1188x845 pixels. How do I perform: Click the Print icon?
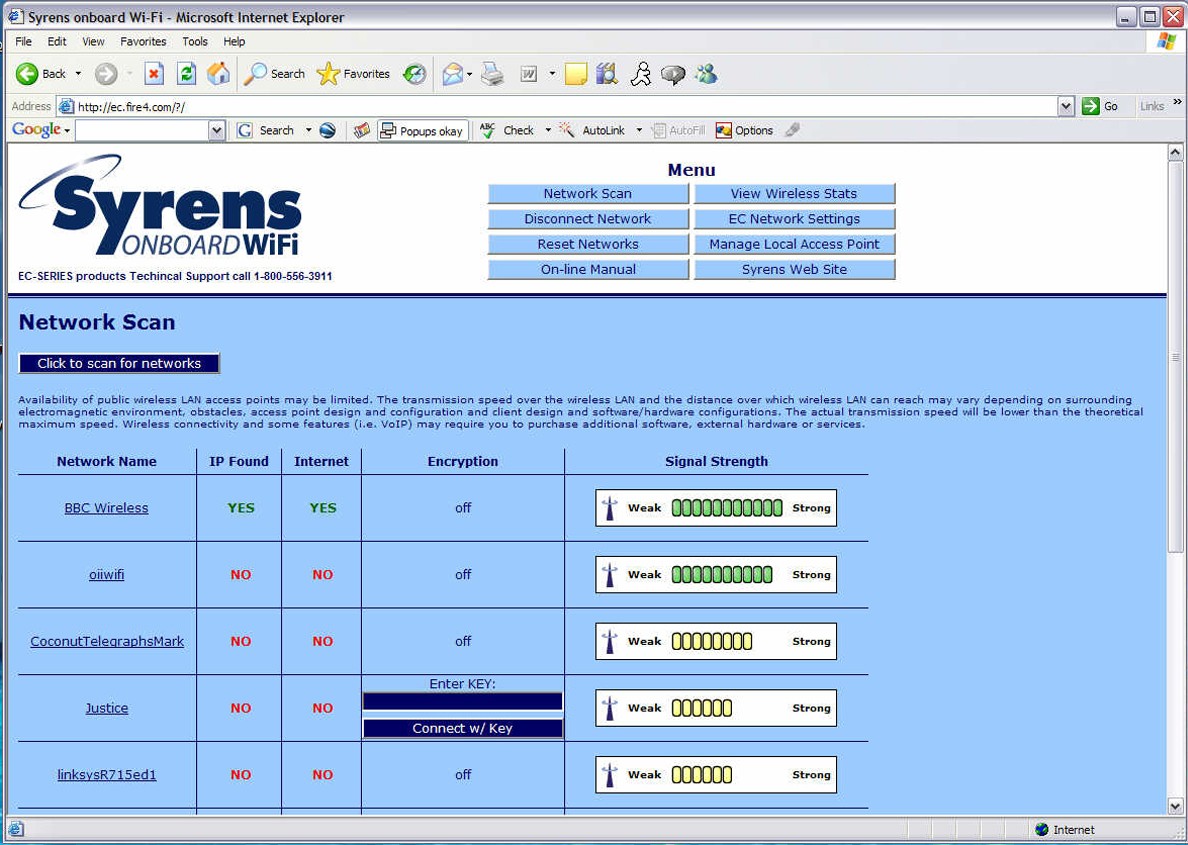coord(492,74)
